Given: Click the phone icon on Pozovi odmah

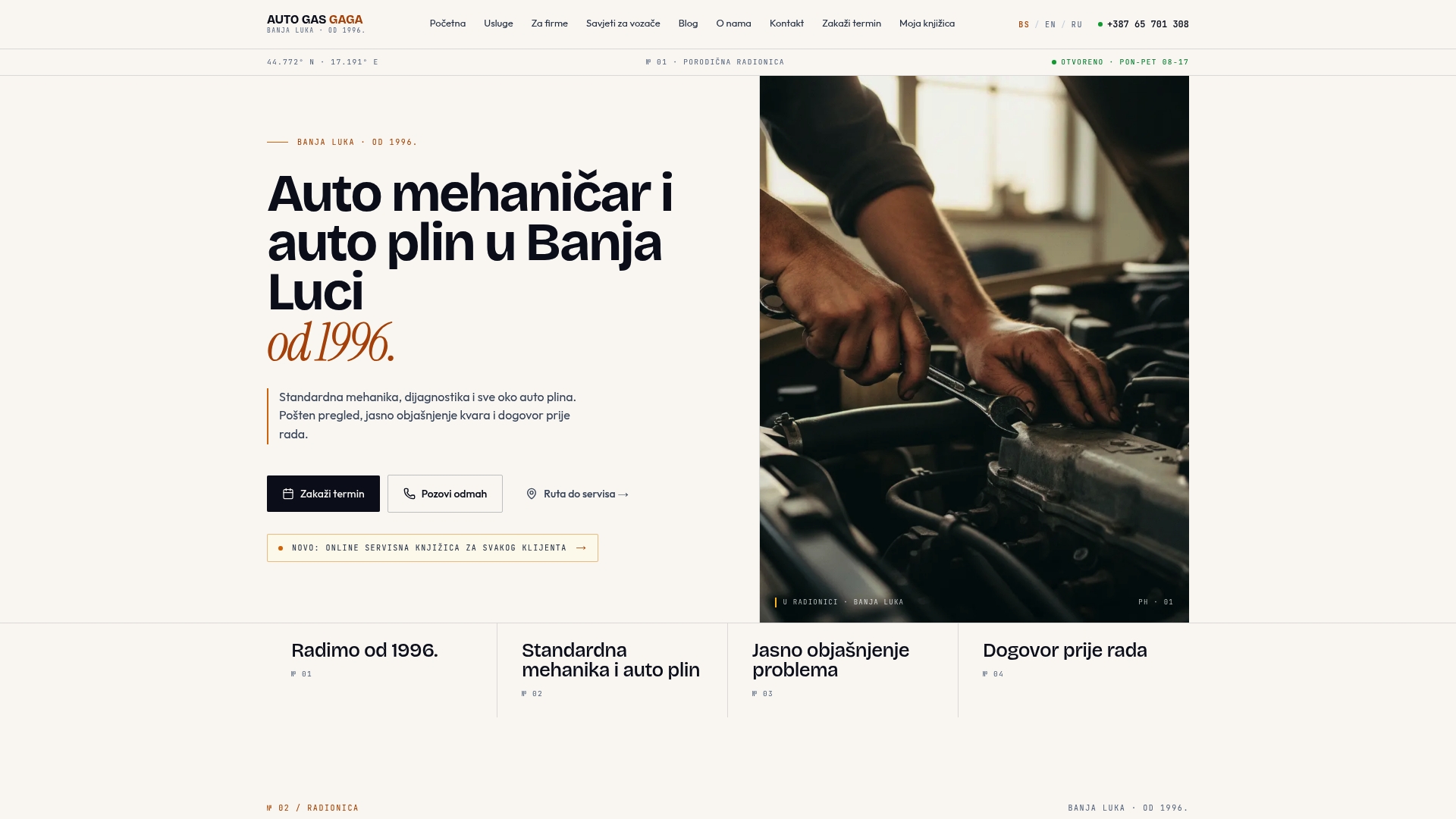Looking at the screenshot, I should [409, 494].
